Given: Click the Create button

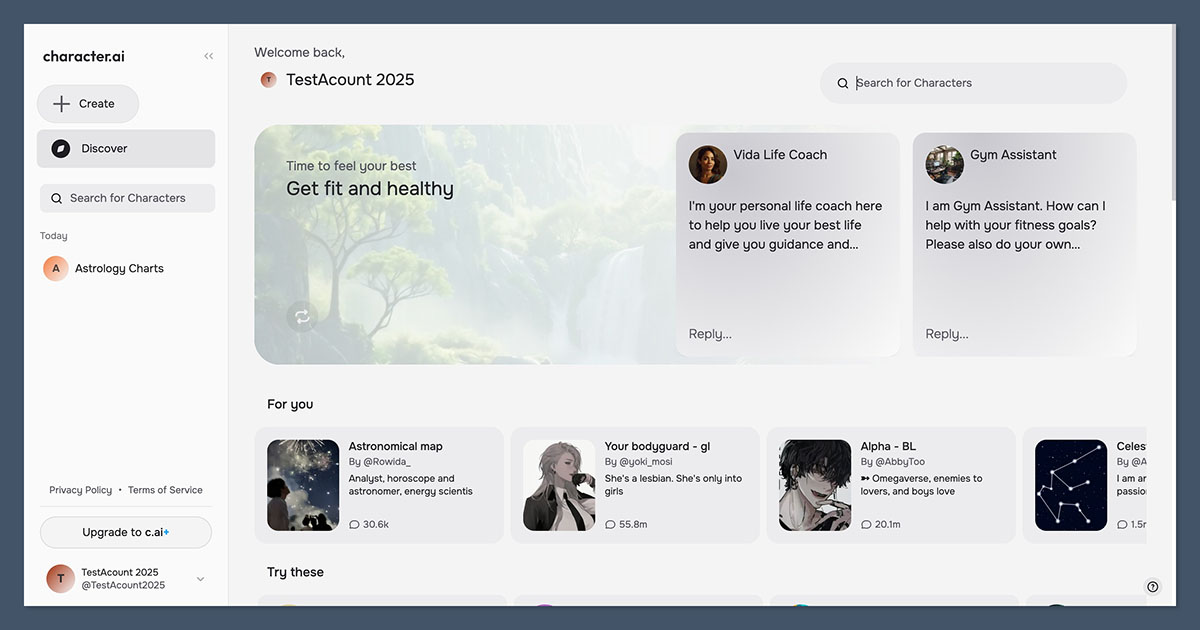Looking at the screenshot, I should pos(88,103).
